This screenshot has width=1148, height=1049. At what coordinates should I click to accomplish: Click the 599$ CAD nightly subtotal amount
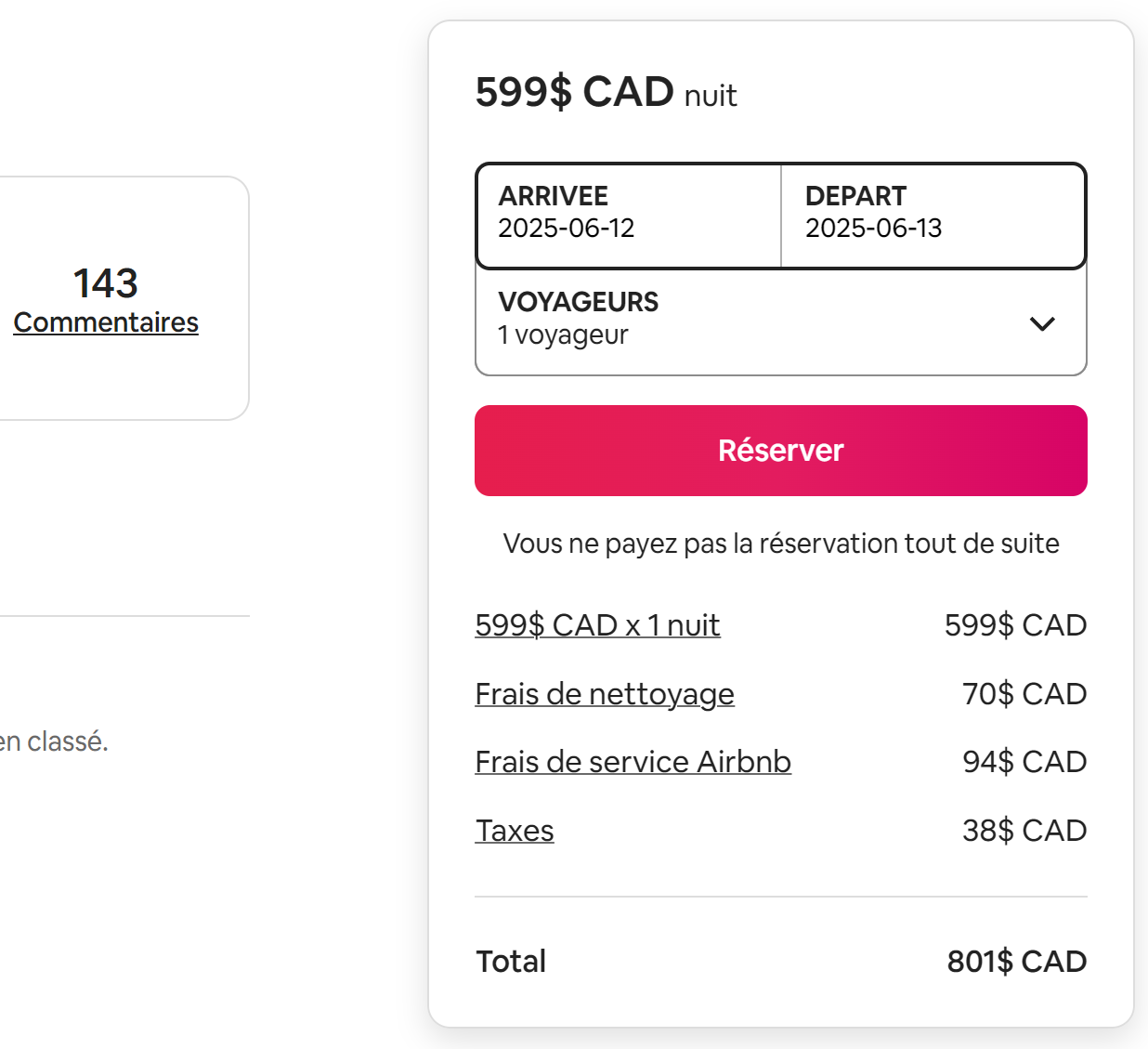pos(1016,625)
